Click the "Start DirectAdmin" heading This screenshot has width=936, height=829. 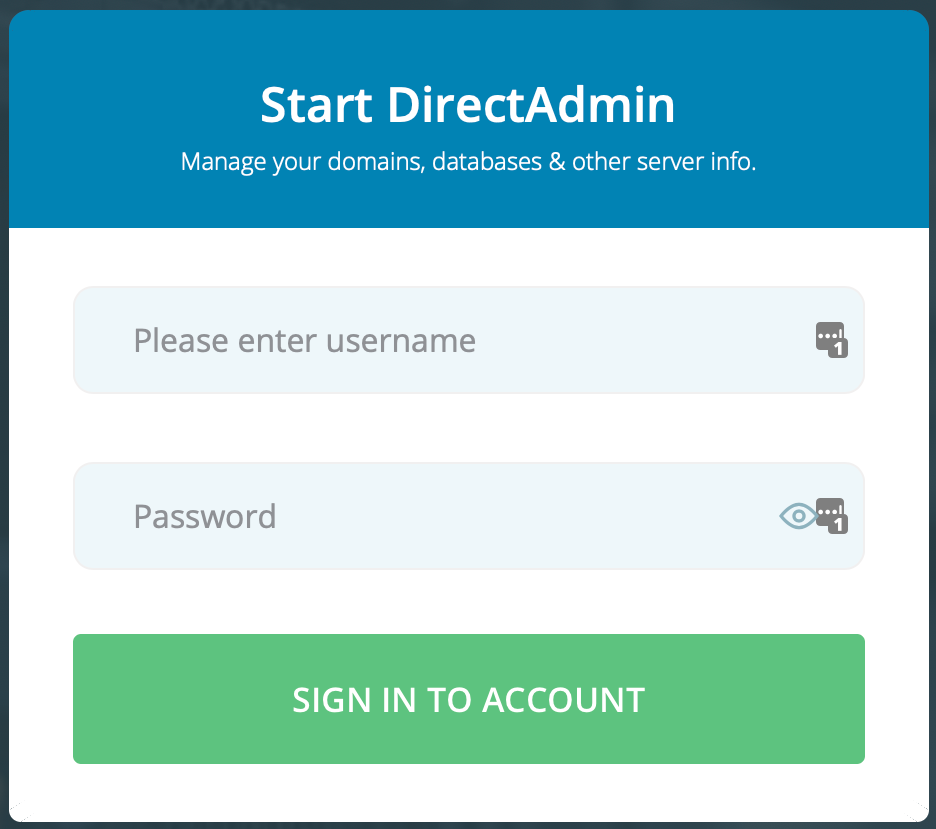[x=468, y=105]
